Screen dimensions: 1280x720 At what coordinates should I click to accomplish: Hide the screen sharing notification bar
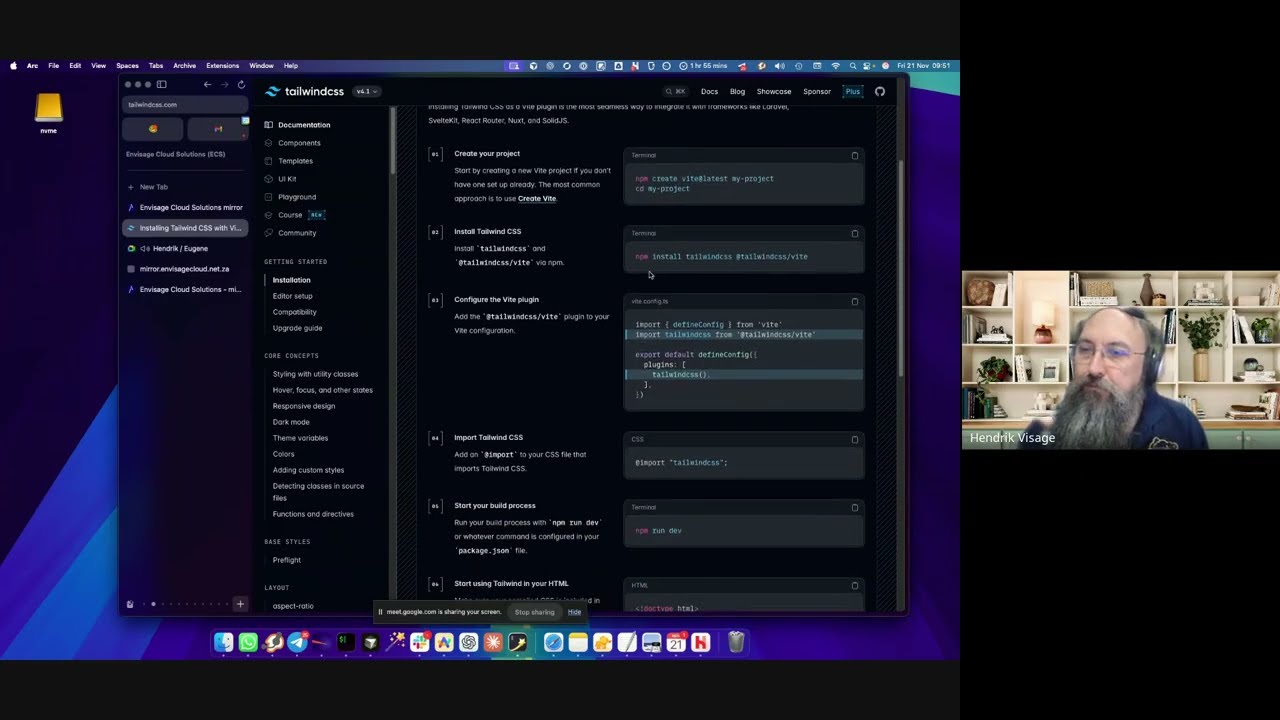point(574,612)
